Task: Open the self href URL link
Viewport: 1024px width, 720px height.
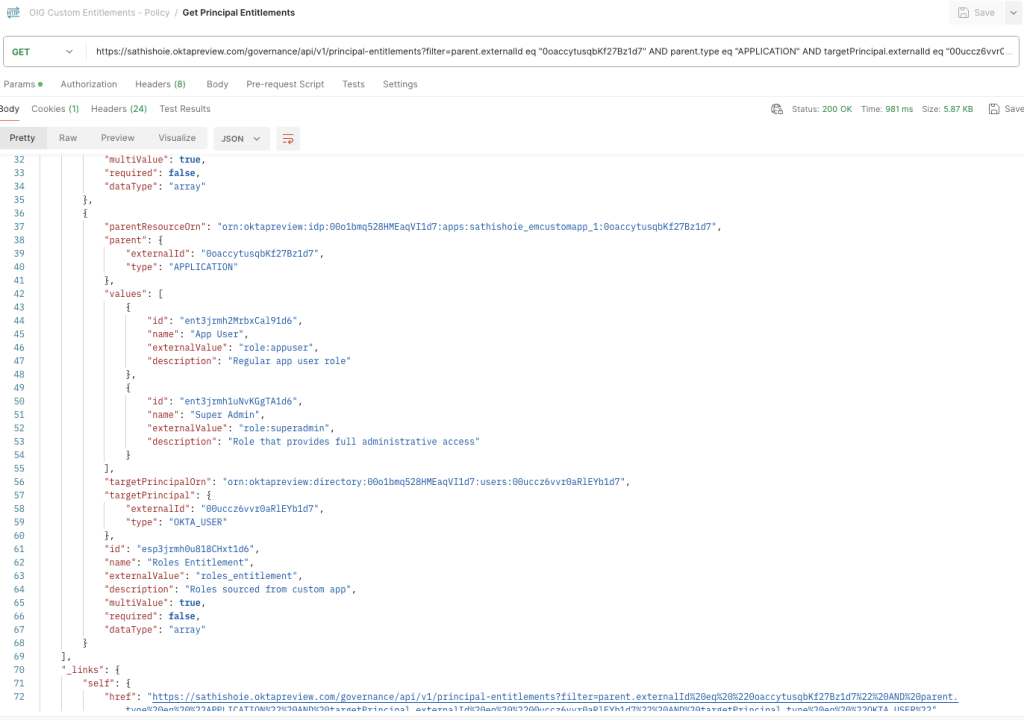Action: tap(554, 697)
